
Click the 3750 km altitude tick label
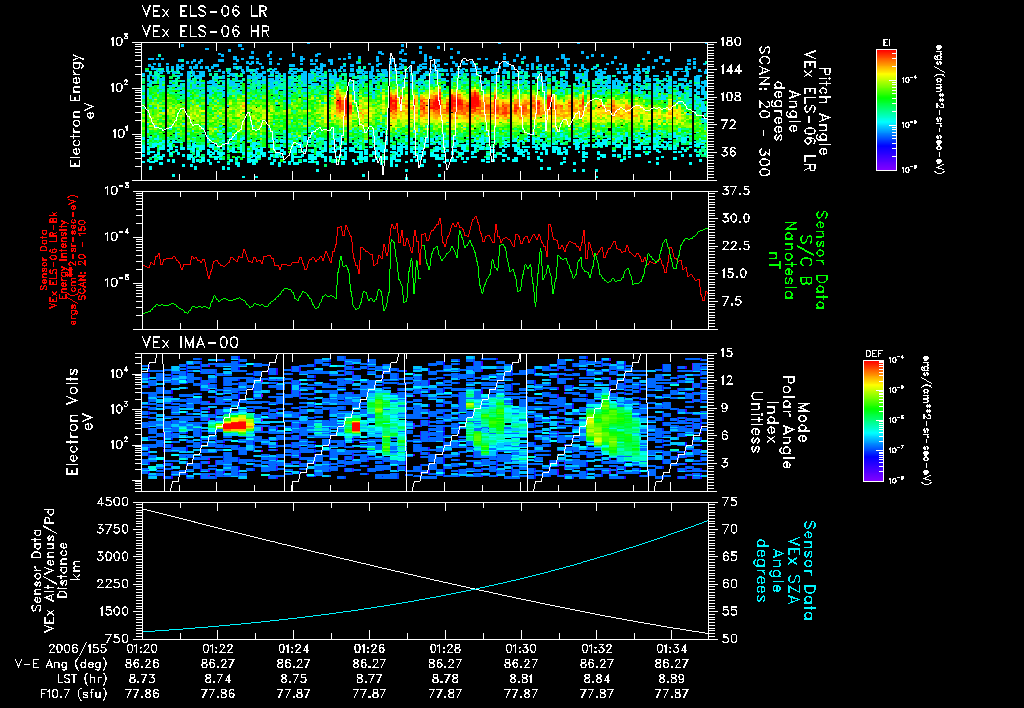pos(112,530)
